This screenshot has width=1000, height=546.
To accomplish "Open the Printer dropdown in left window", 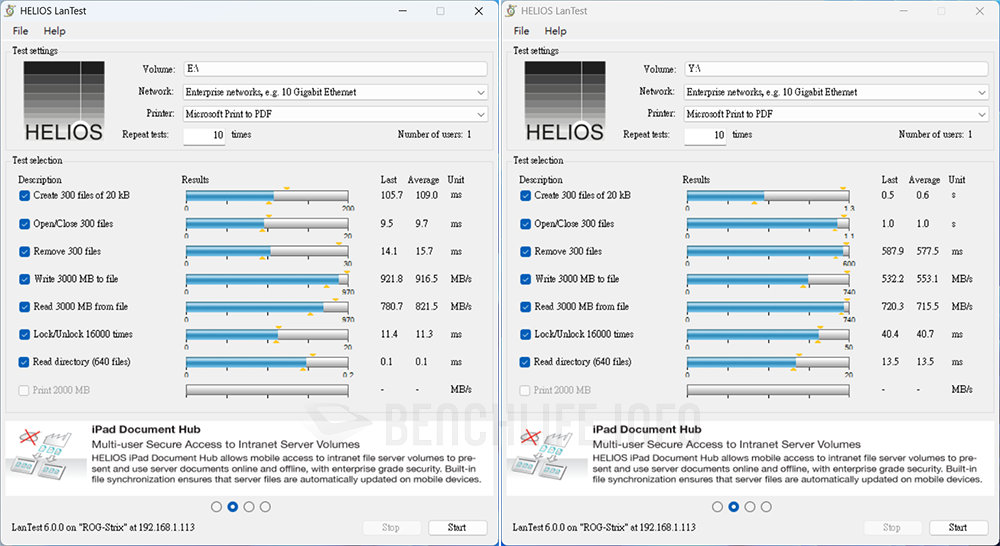I will (x=480, y=114).
